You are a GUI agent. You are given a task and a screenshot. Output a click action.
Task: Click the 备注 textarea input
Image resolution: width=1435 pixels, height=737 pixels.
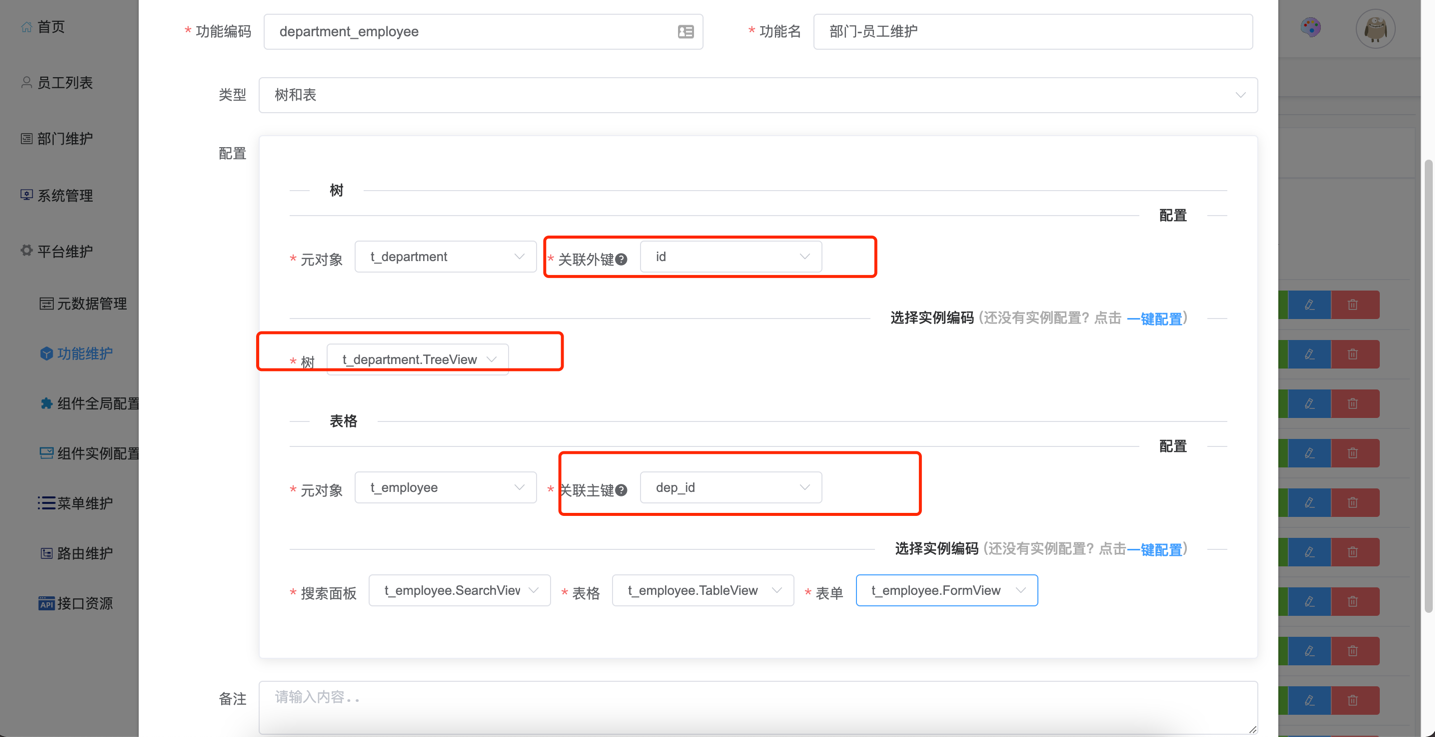click(x=757, y=707)
